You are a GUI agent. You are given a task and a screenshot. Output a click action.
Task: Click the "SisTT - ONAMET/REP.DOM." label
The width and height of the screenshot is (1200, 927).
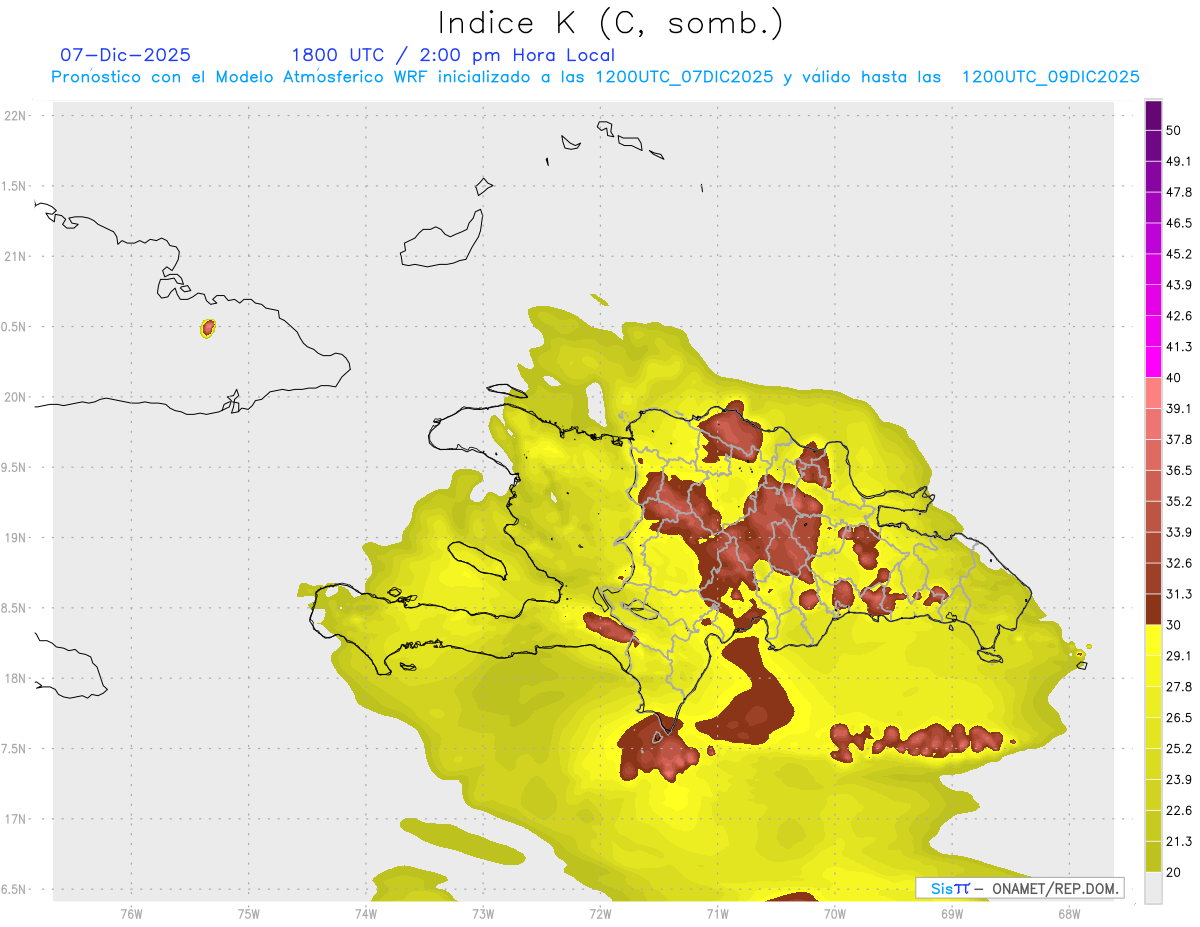point(1020,888)
